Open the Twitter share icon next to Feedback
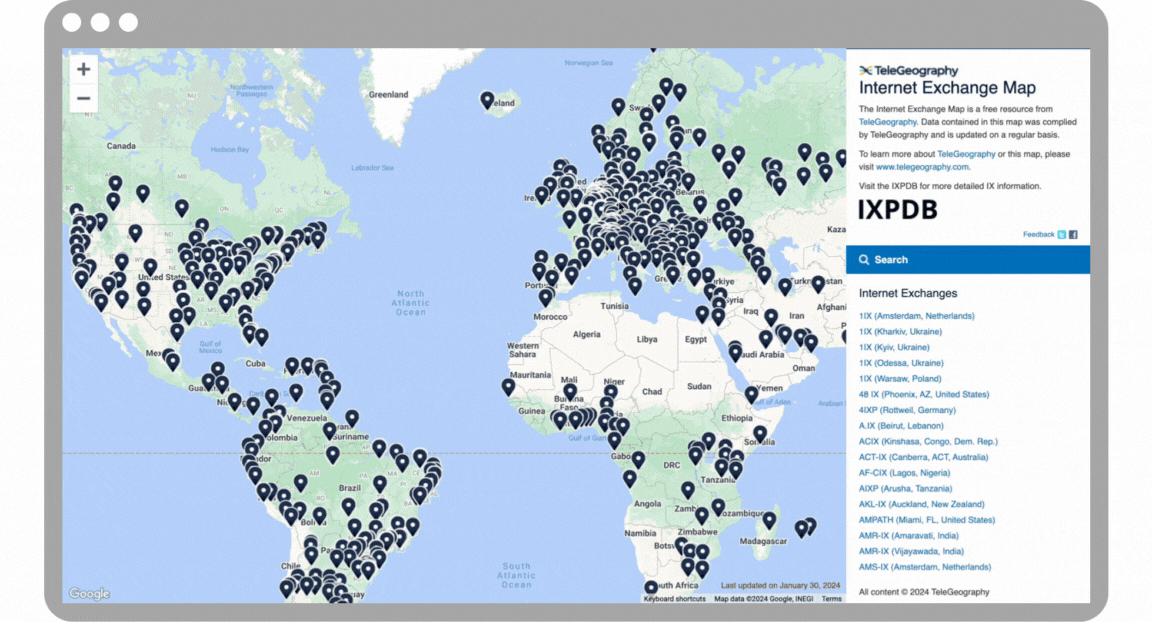Image resolution: width=1152 pixels, height=622 pixels. click(1062, 234)
